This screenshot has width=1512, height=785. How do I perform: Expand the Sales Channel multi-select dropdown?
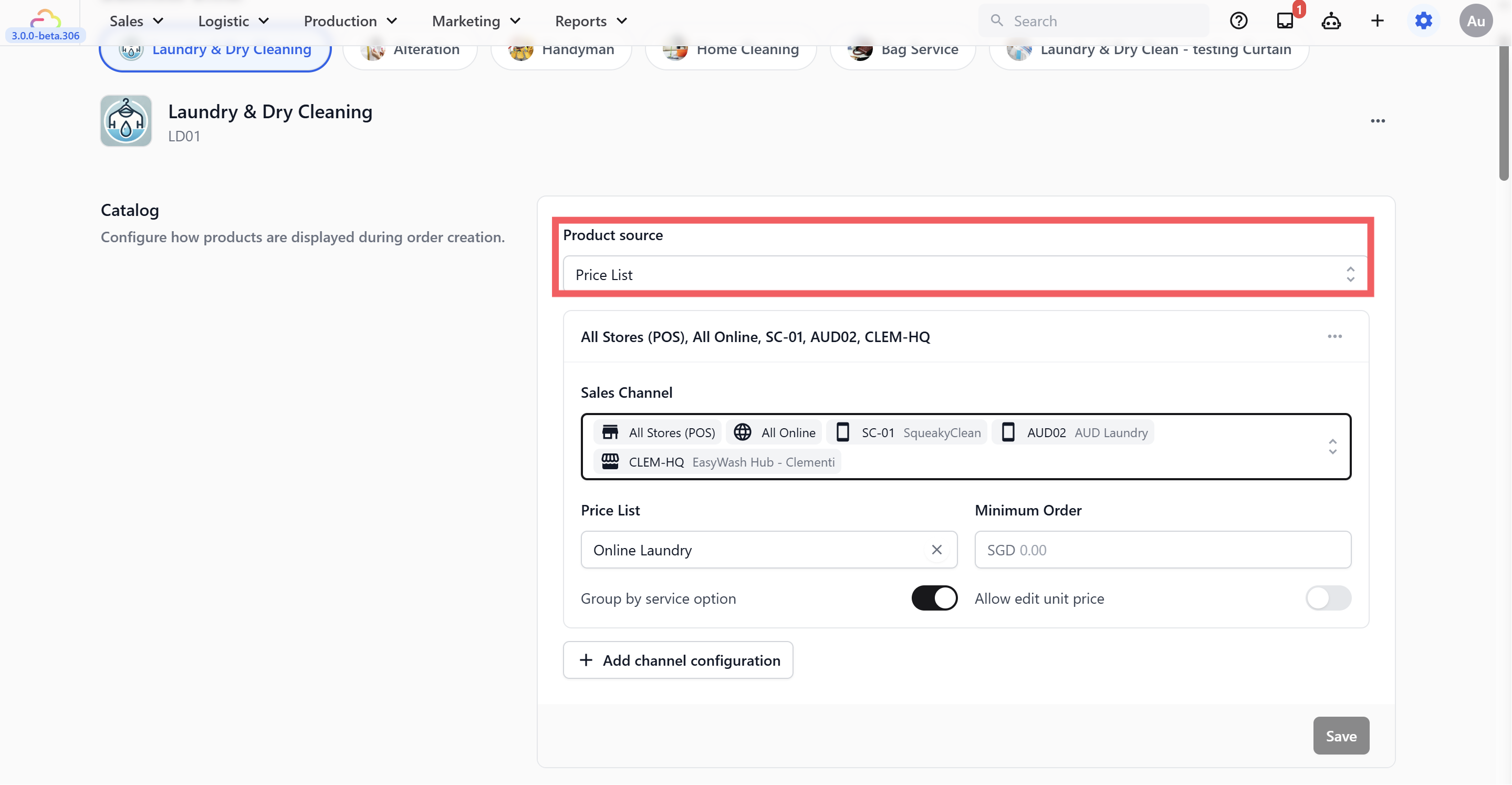click(x=1332, y=447)
